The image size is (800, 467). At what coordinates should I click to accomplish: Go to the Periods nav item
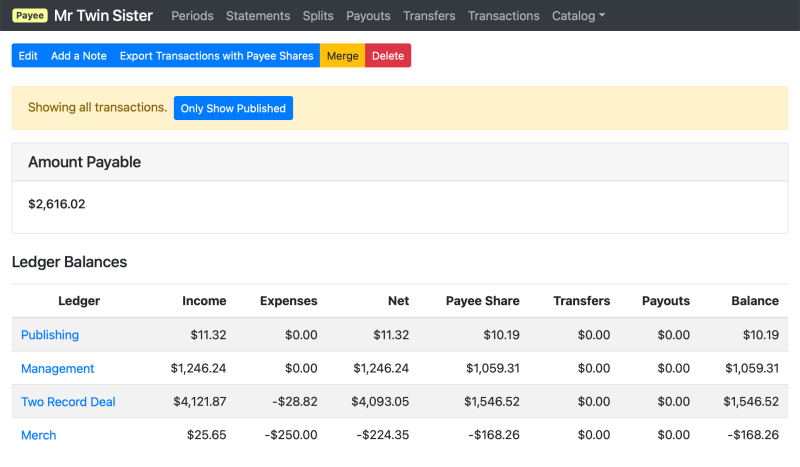pos(192,16)
